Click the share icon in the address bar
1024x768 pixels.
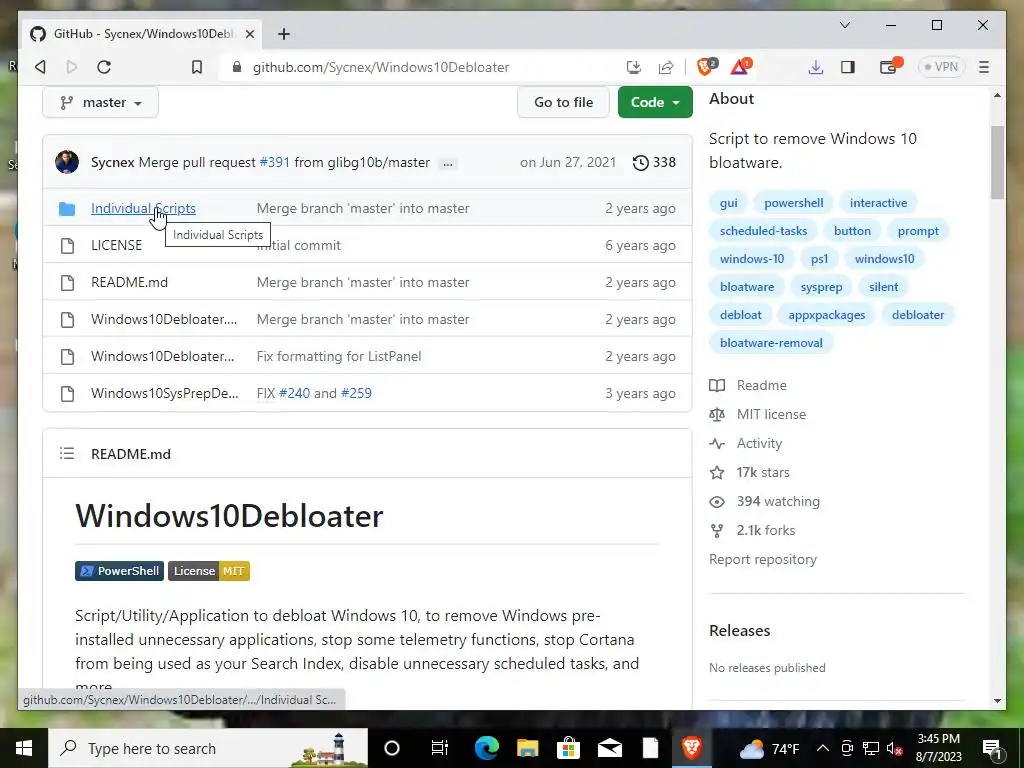point(665,67)
